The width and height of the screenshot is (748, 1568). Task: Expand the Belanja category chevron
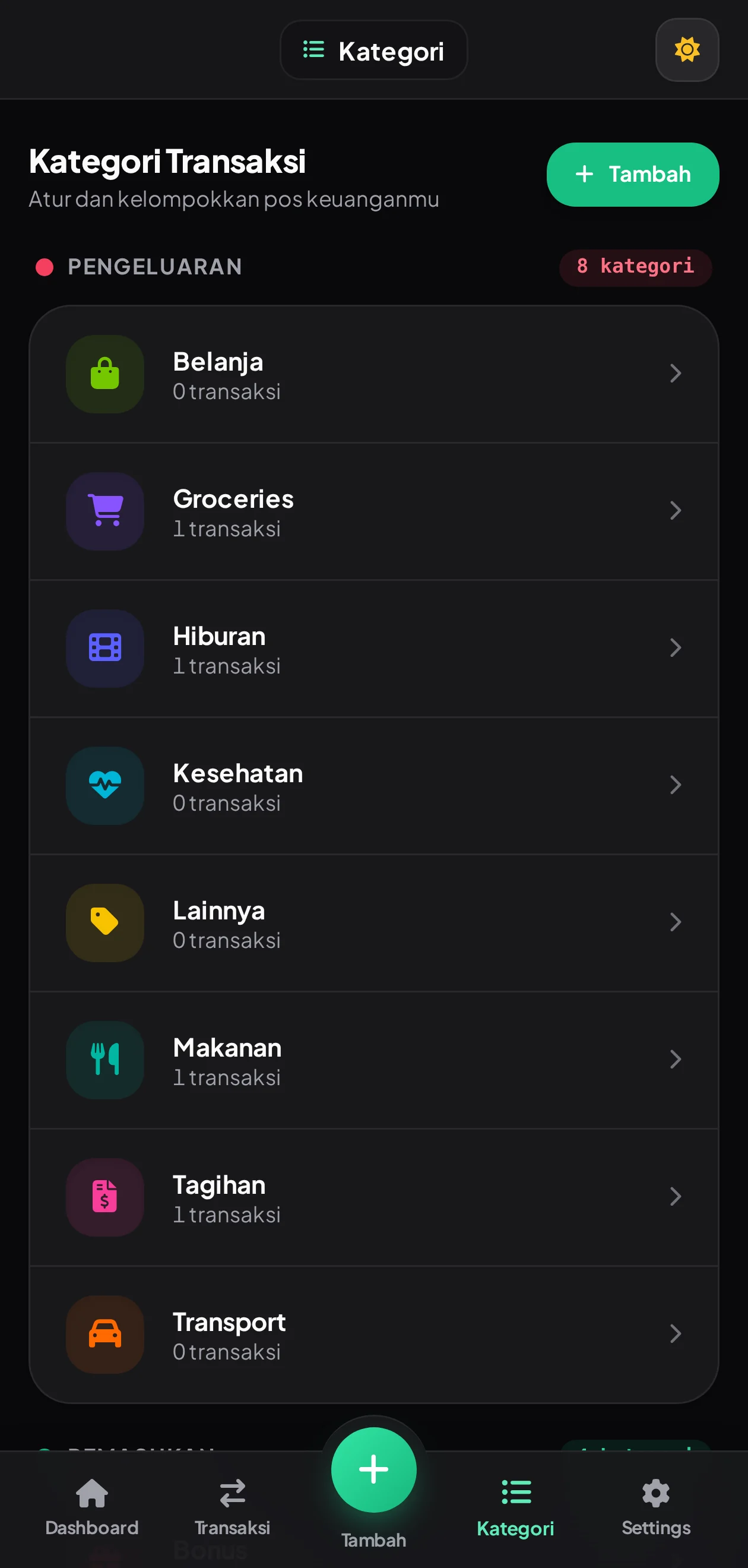[x=675, y=373]
